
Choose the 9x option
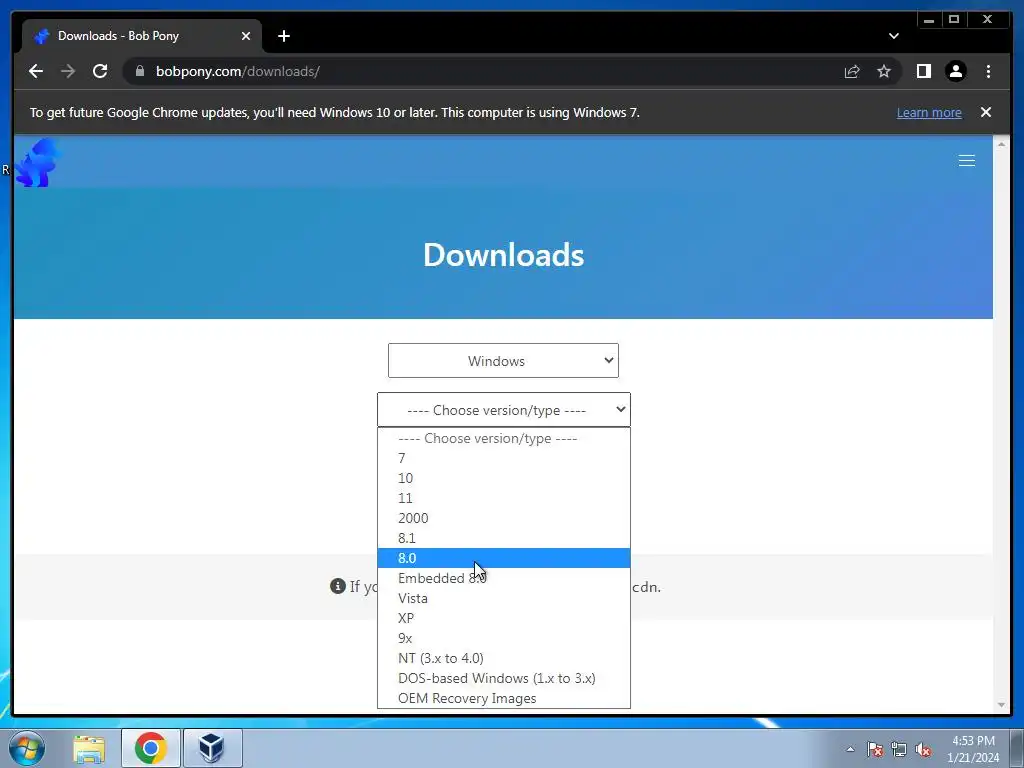pos(504,638)
